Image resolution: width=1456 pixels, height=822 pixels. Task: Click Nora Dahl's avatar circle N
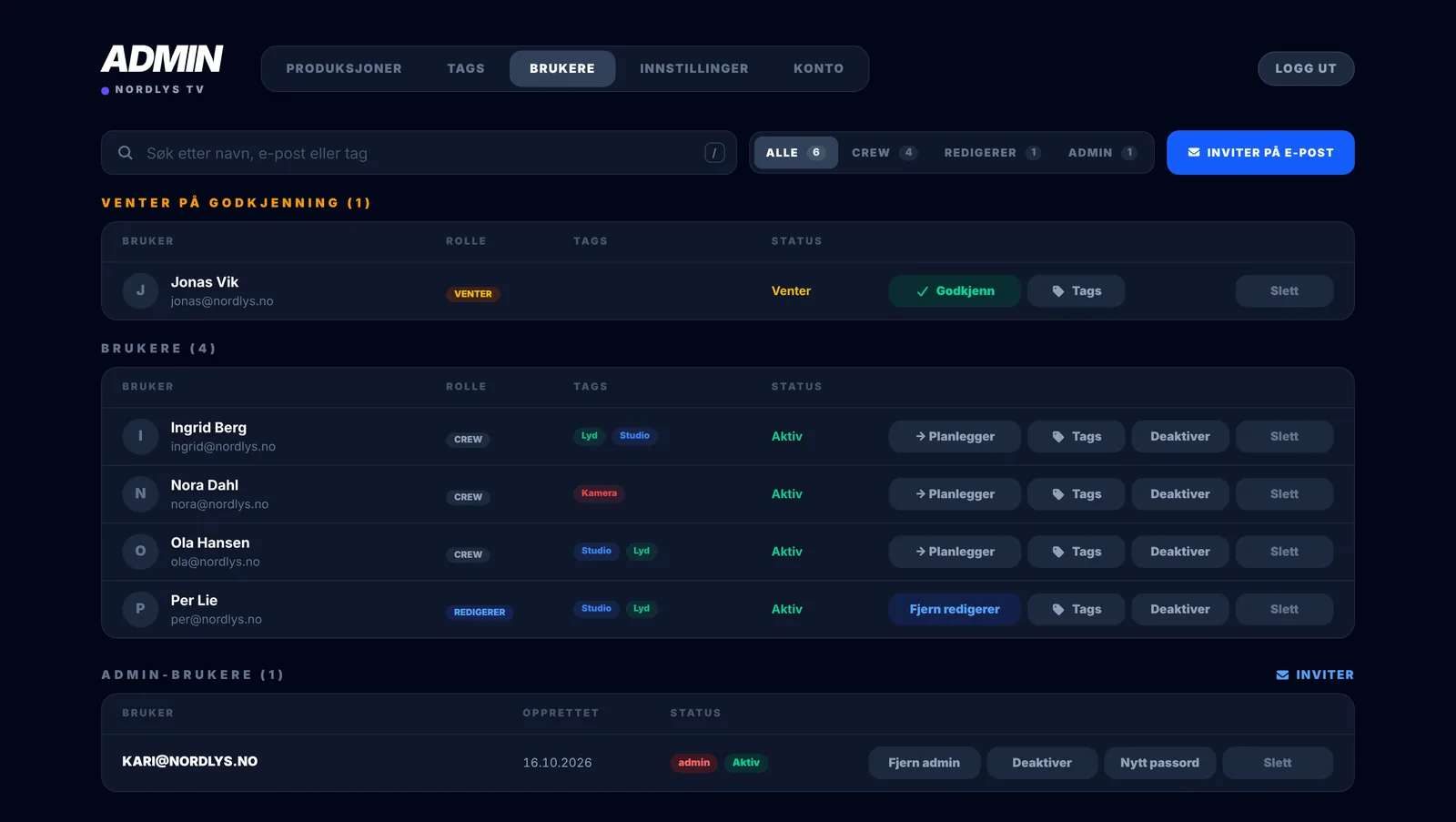[140, 493]
